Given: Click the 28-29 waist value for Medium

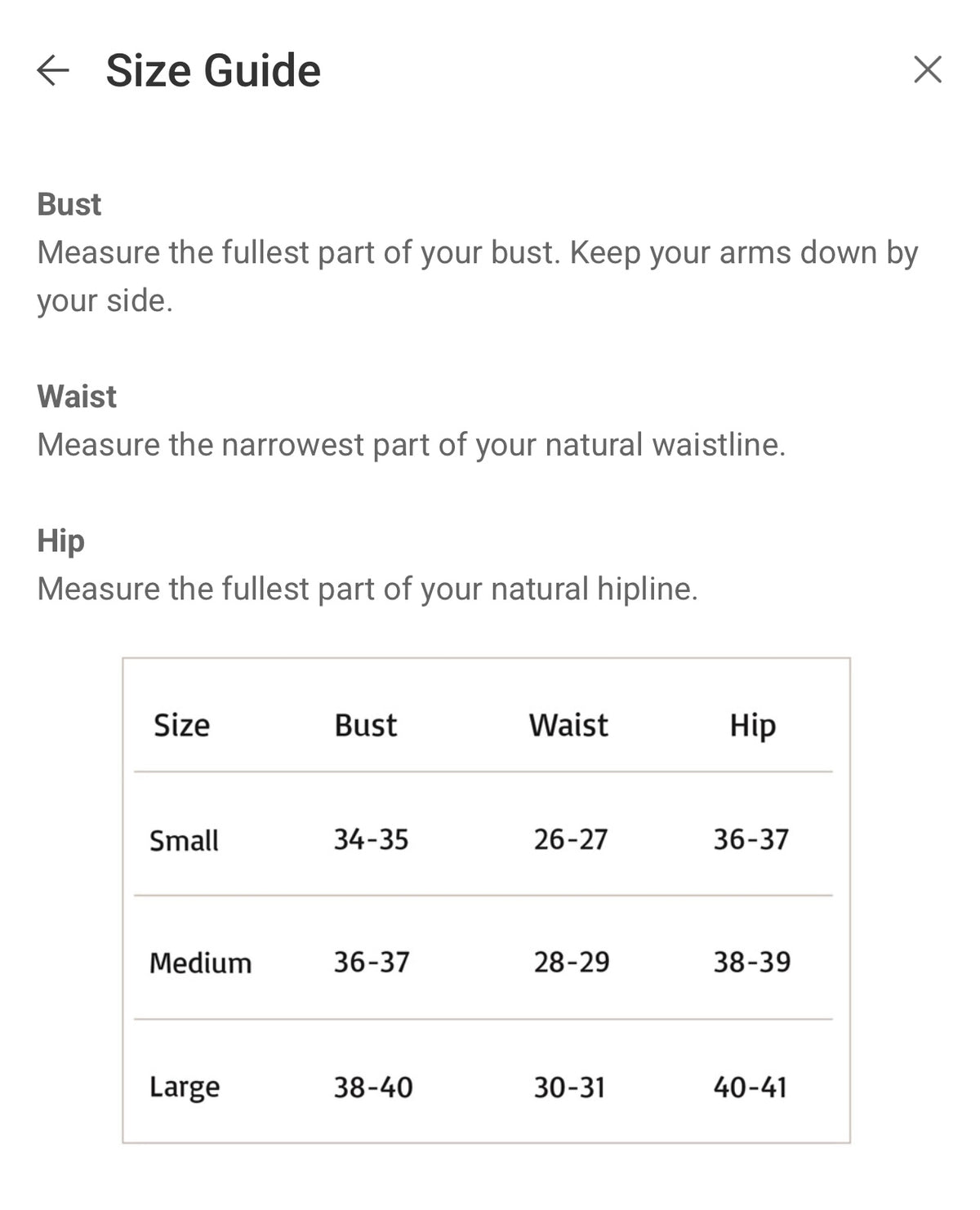Looking at the screenshot, I should (x=572, y=962).
